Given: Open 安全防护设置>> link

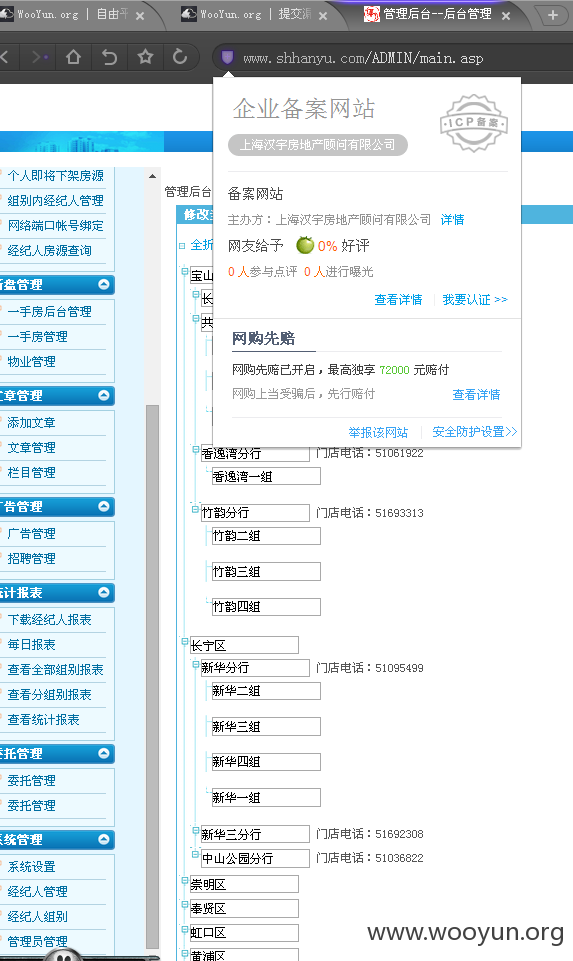Looking at the screenshot, I should (474, 431).
